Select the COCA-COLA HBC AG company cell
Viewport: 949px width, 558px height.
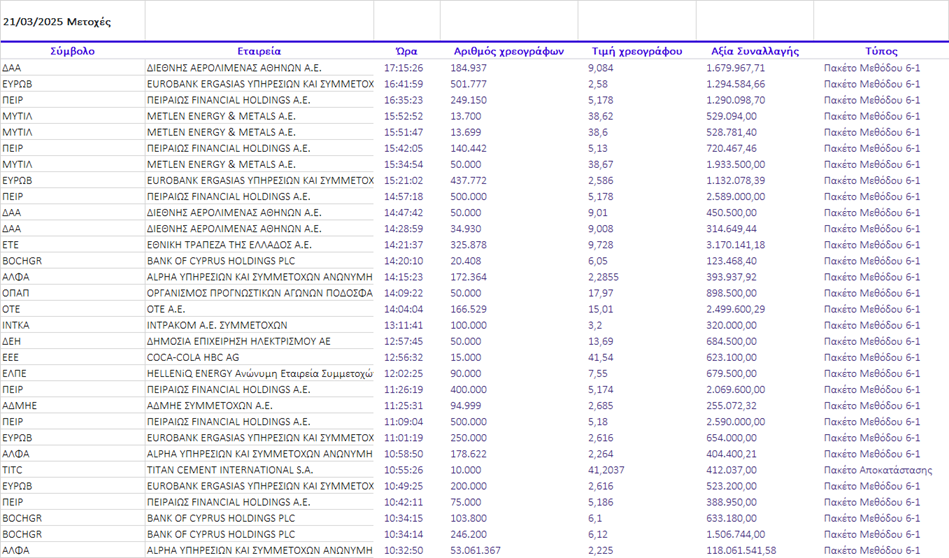(193, 358)
